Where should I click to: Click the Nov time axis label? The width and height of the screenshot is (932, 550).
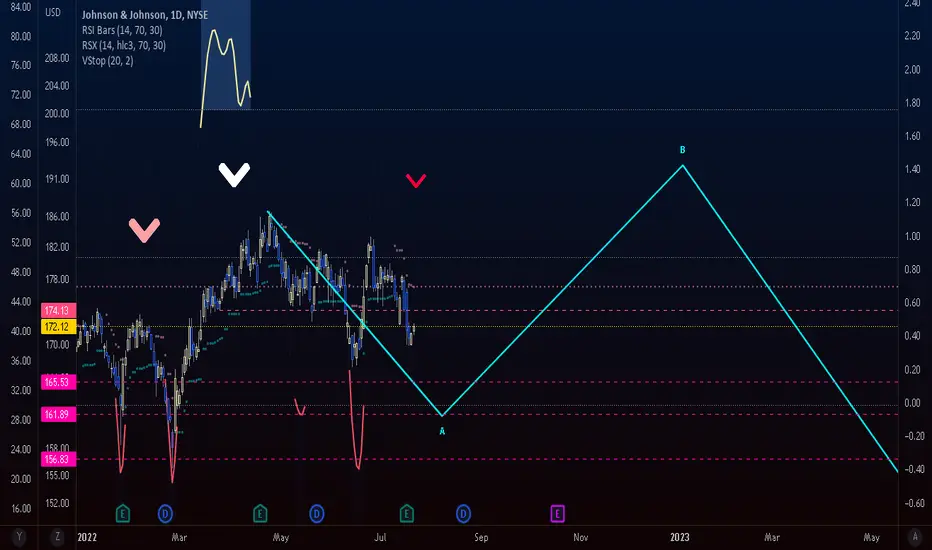(581, 537)
